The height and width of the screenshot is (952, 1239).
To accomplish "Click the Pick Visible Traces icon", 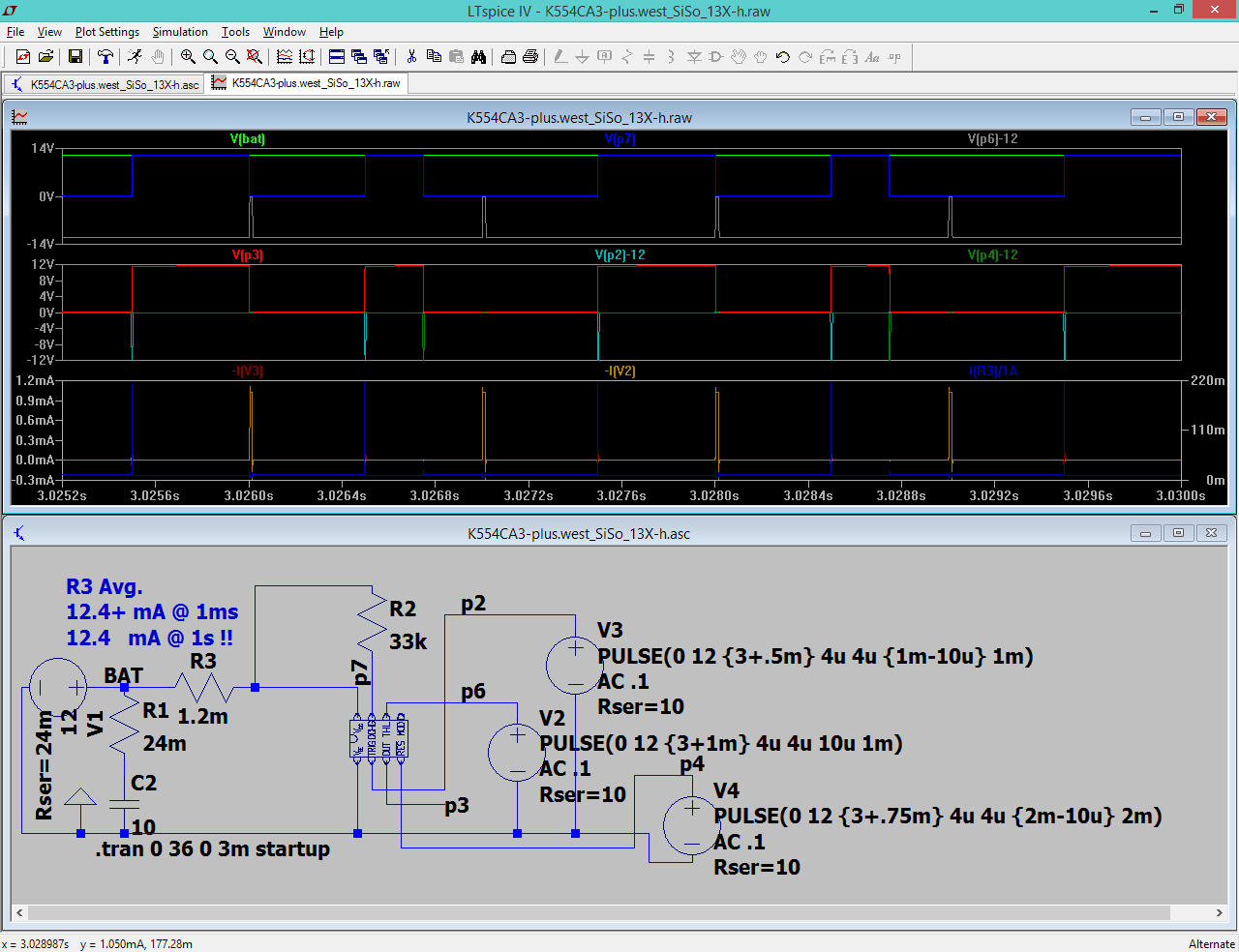I will 285,57.
